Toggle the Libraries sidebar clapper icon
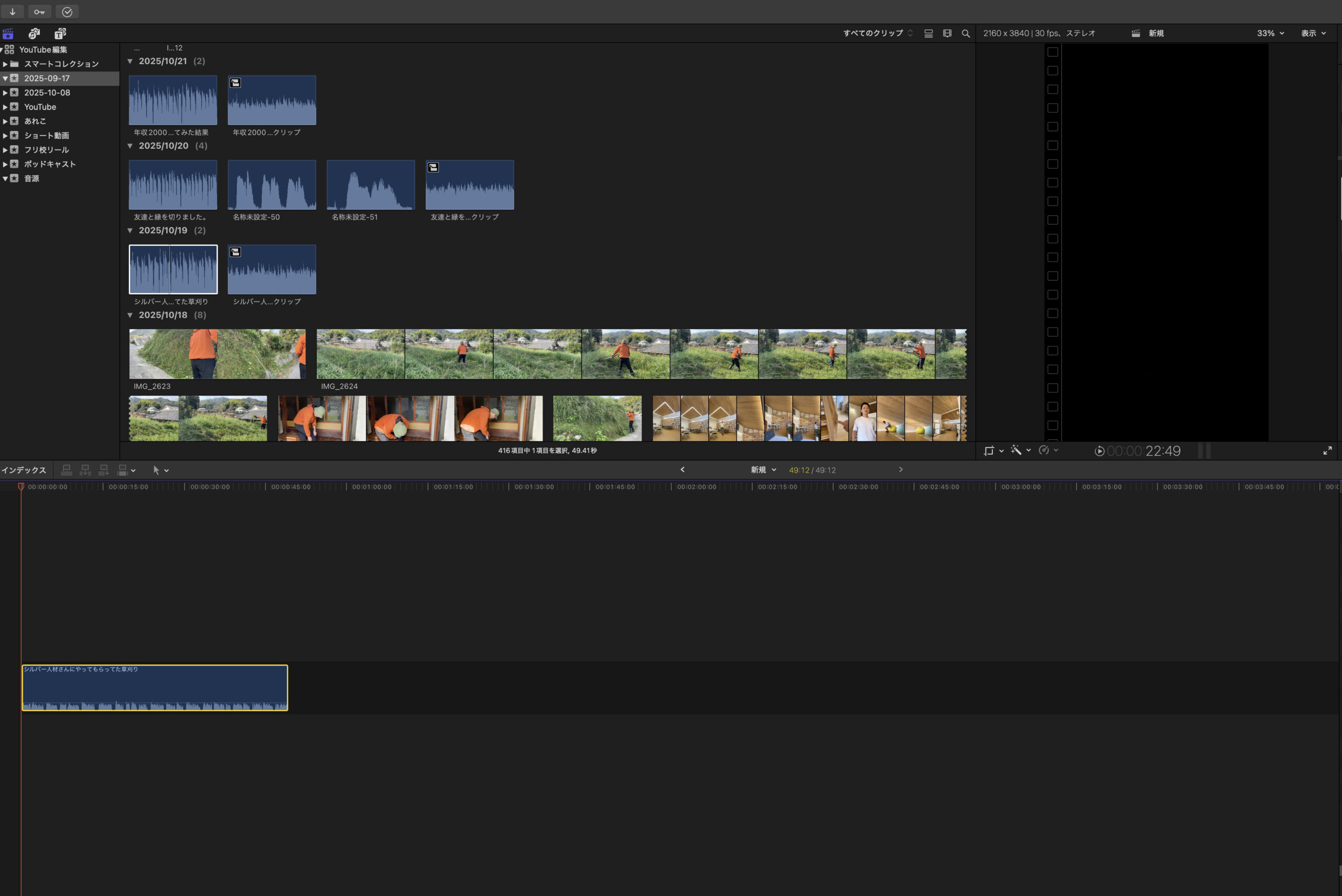This screenshot has width=1342, height=896. pyautogui.click(x=8, y=33)
